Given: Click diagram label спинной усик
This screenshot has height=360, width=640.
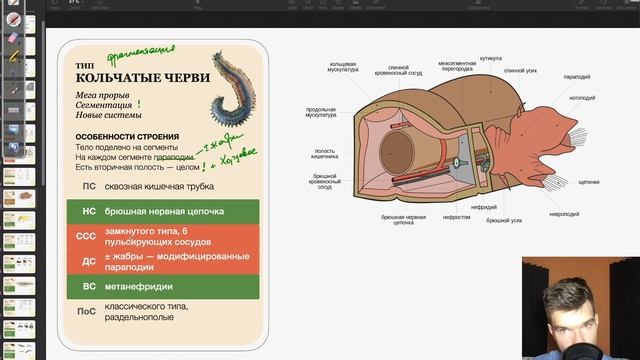Looking at the screenshot, I should click(x=520, y=70).
